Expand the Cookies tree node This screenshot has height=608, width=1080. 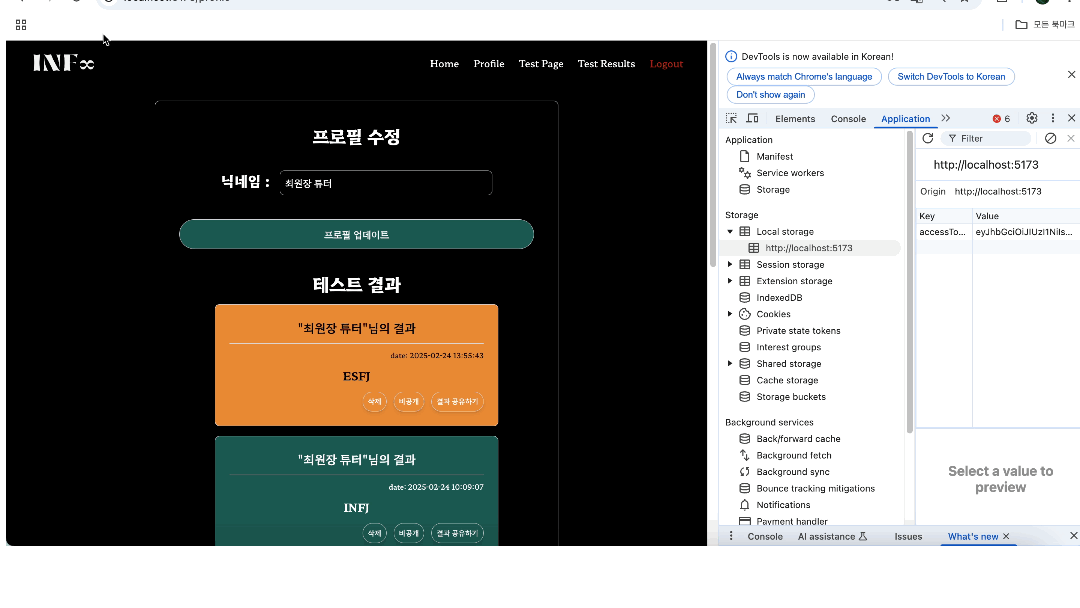(x=730, y=314)
